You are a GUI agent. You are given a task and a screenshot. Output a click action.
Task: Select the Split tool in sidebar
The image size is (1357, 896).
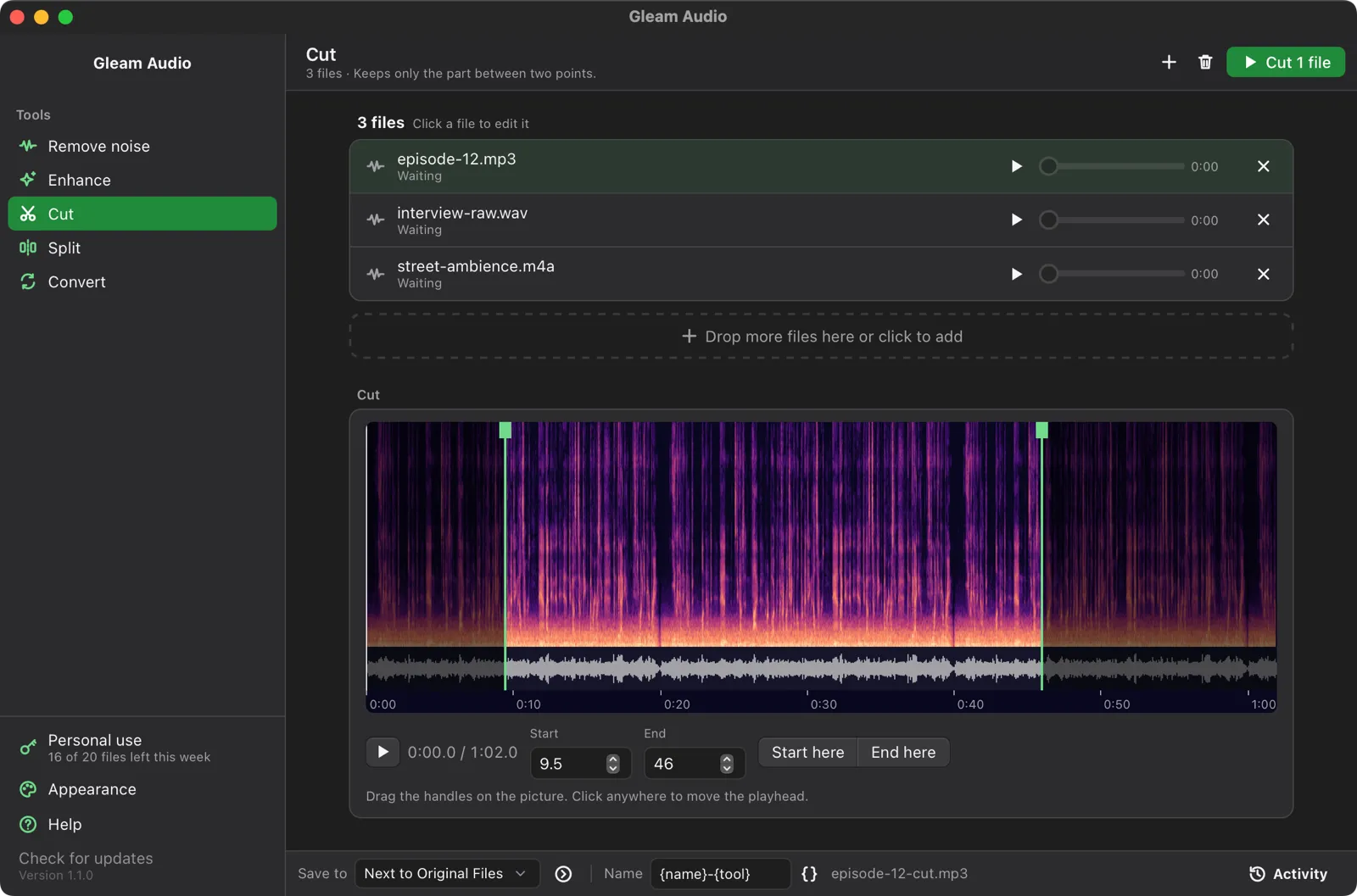[x=142, y=248]
